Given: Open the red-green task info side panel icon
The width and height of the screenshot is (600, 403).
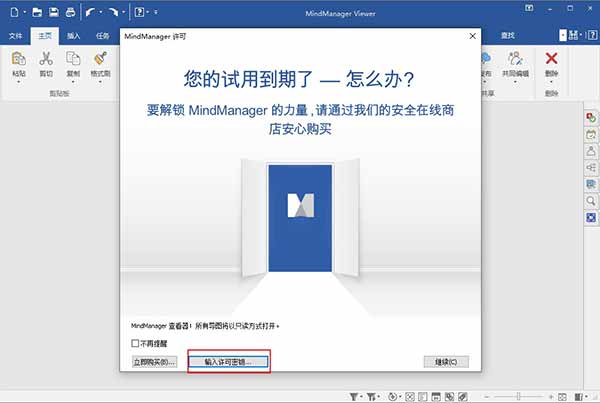Looking at the screenshot, I should coord(591,117).
